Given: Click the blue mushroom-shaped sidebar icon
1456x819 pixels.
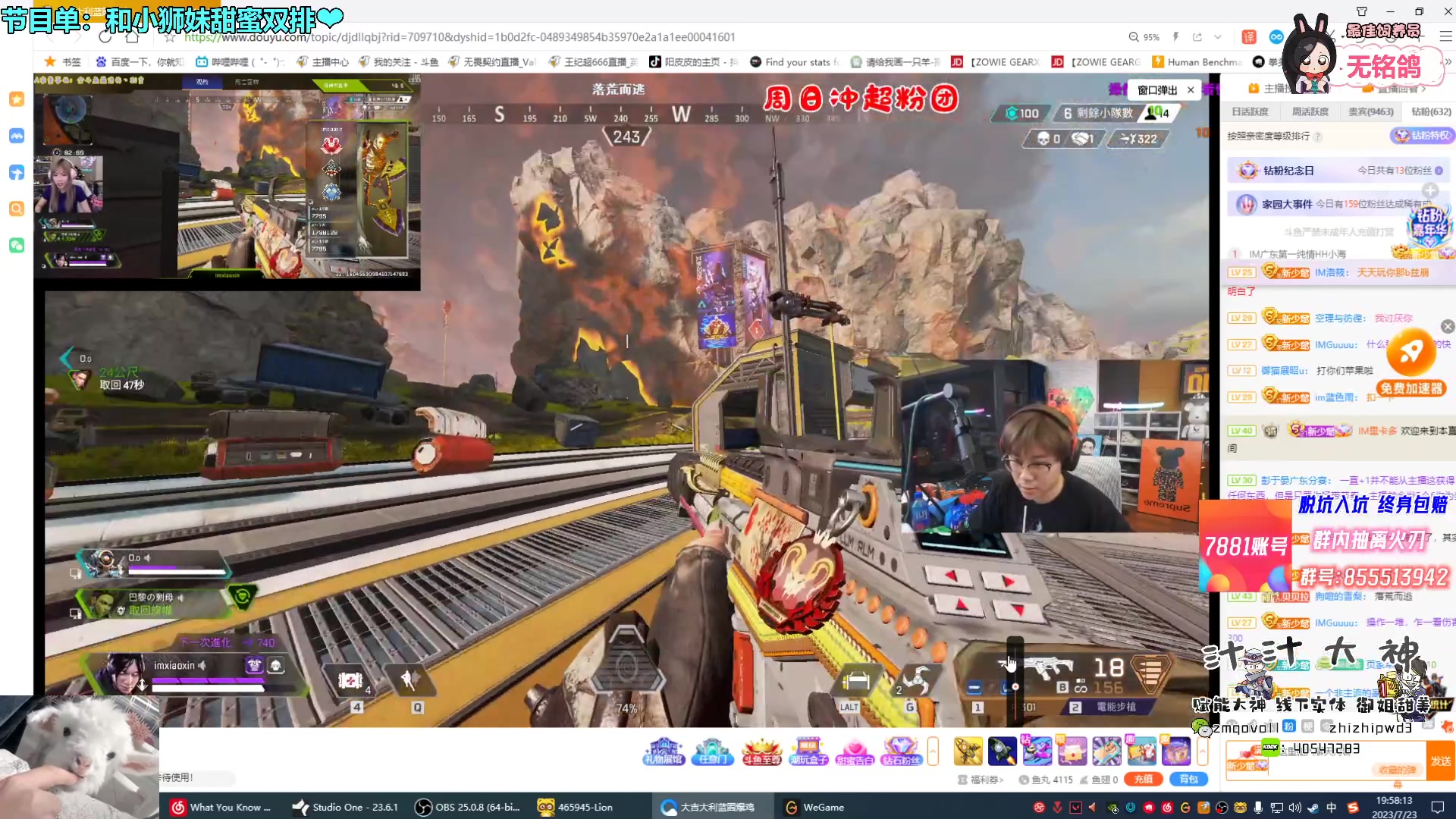Looking at the screenshot, I should [17, 172].
